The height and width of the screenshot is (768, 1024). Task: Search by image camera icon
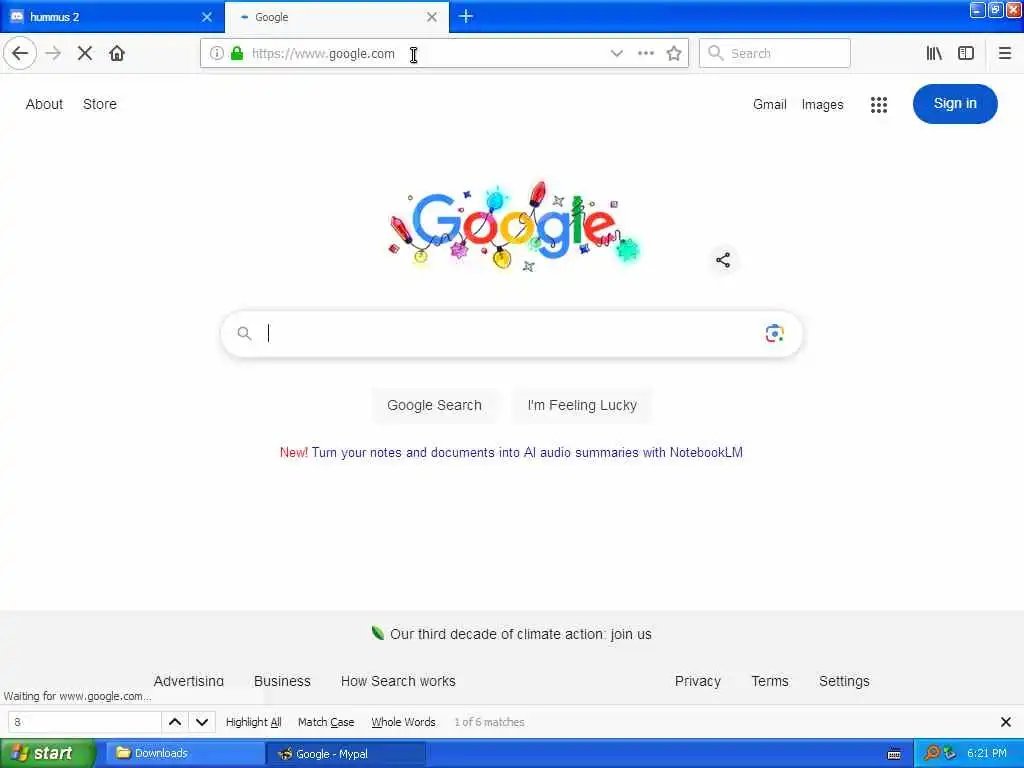click(x=775, y=334)
